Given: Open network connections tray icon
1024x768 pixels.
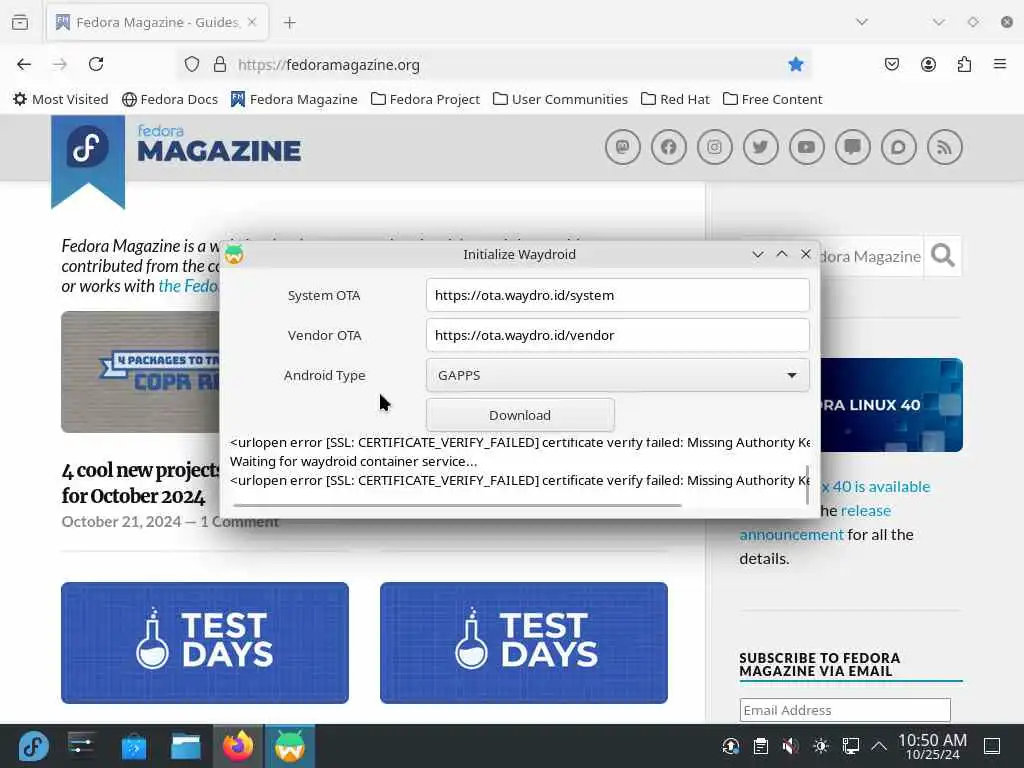Looking at the screenshot, I should tap(850, 746).
